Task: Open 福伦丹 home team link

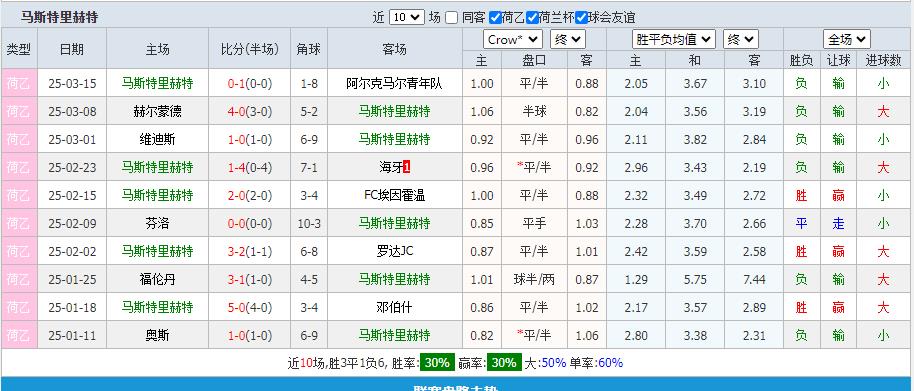Action: point(157,279)
